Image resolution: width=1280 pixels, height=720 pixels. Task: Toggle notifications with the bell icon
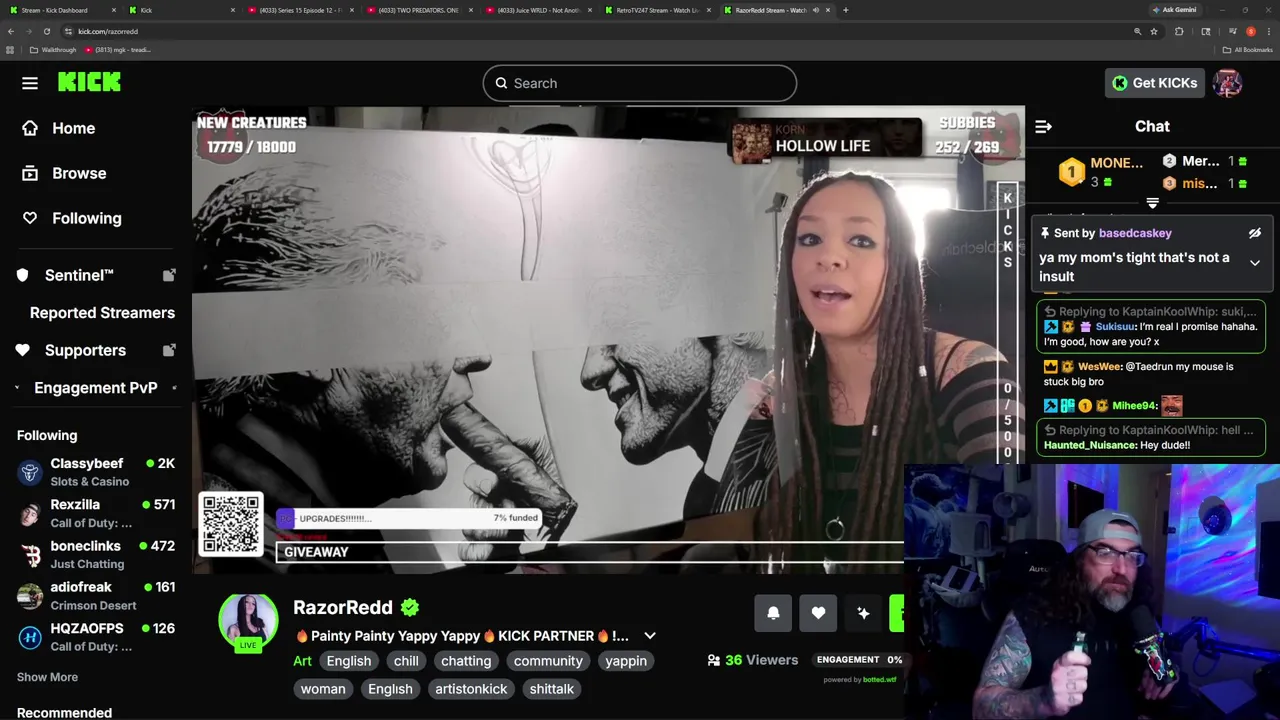click(773, 613)
